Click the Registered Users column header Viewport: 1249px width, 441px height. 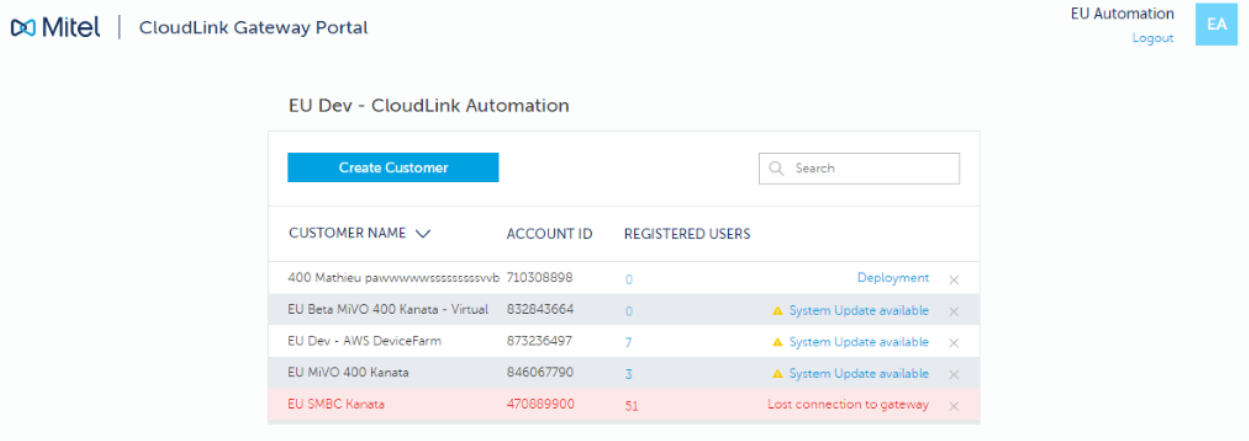tap(687, 234)
